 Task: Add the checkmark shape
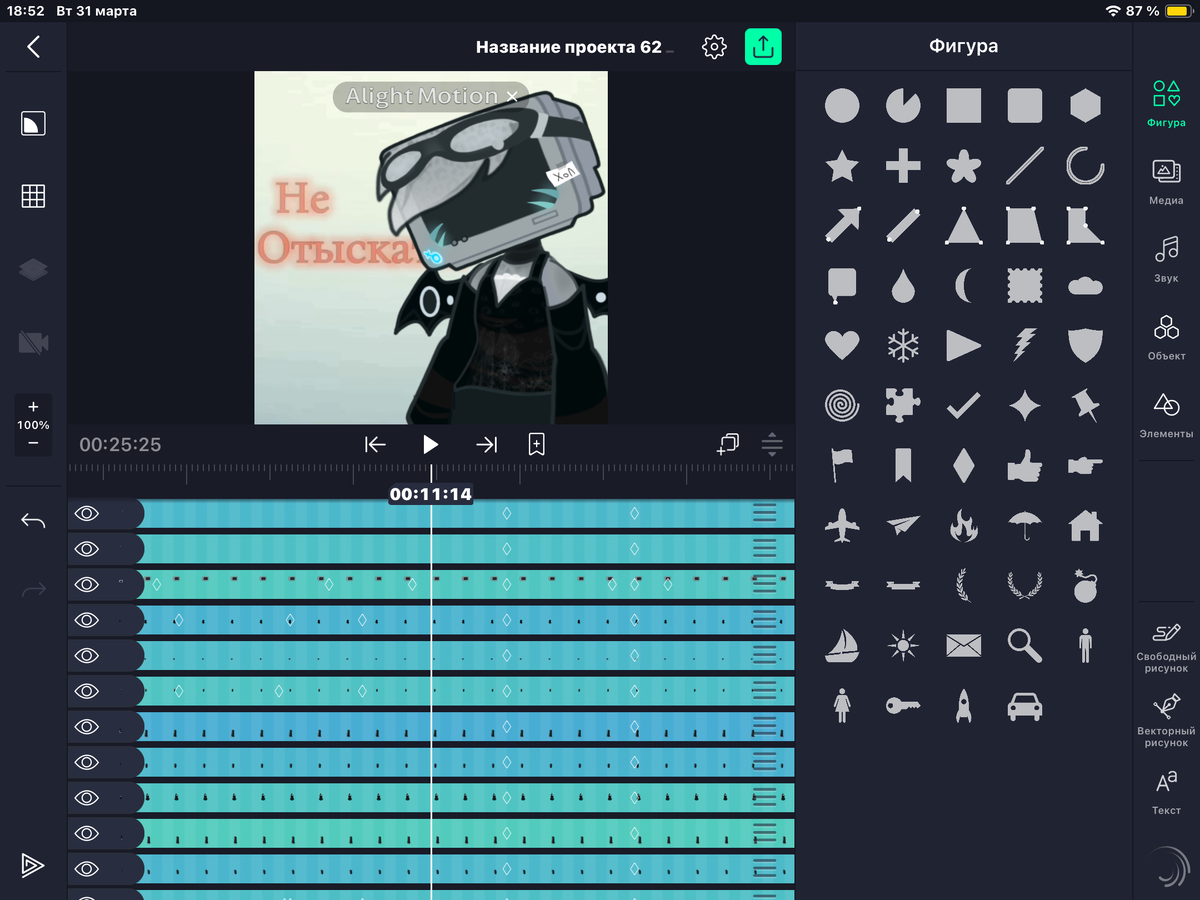tap(964, 405)
